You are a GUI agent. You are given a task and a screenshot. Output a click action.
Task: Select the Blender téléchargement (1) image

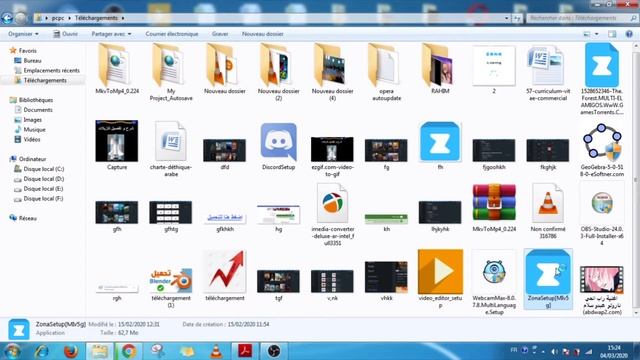click(x=171, y=280)
